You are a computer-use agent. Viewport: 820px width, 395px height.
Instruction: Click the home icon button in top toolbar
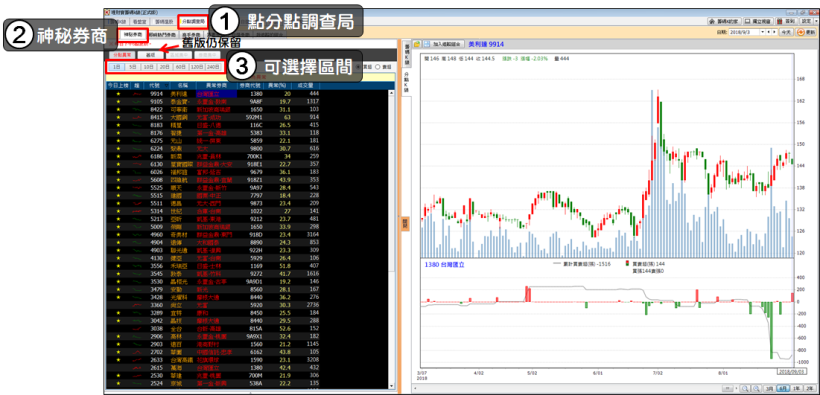point(712,21)
